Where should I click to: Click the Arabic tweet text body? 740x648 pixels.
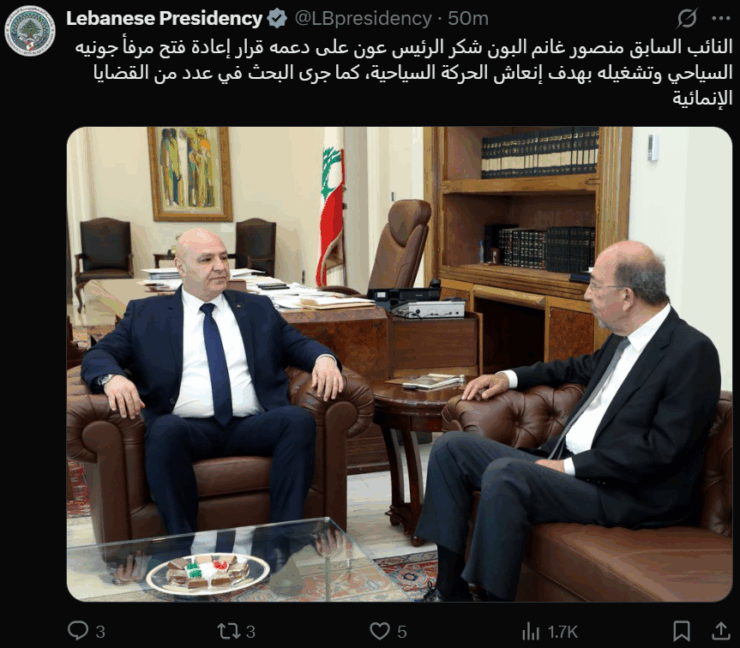(404, 72)
